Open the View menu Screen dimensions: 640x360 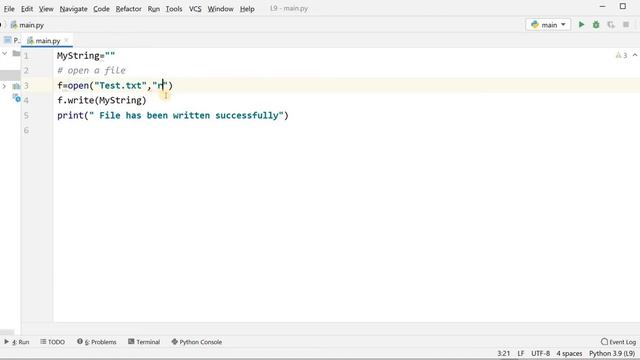pos(46,9)
